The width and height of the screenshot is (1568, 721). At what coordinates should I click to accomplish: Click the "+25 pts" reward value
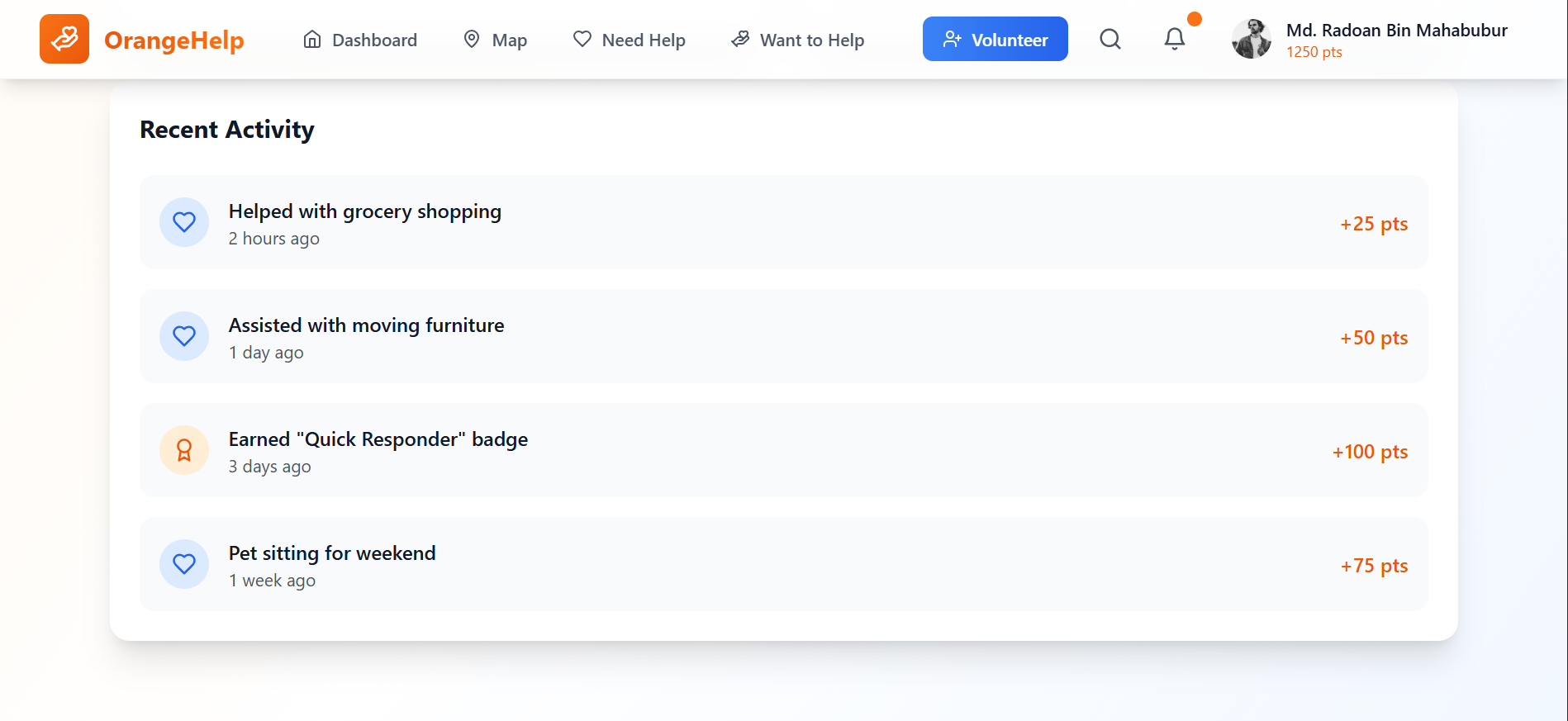tap(1374, 224)
